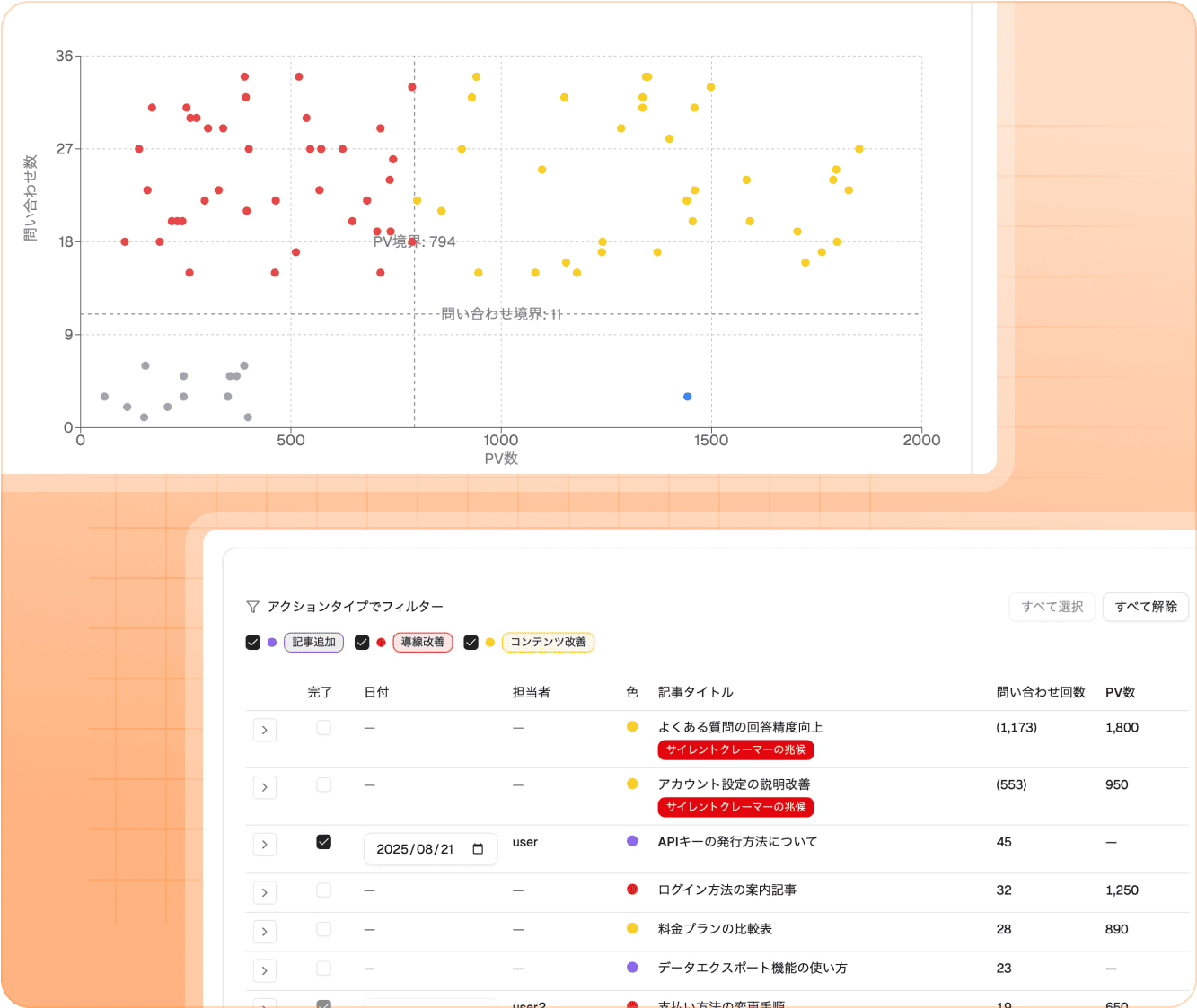
Task: Expand the ログイン方法の案内記事 row
Action: click(x=264, y=892)
